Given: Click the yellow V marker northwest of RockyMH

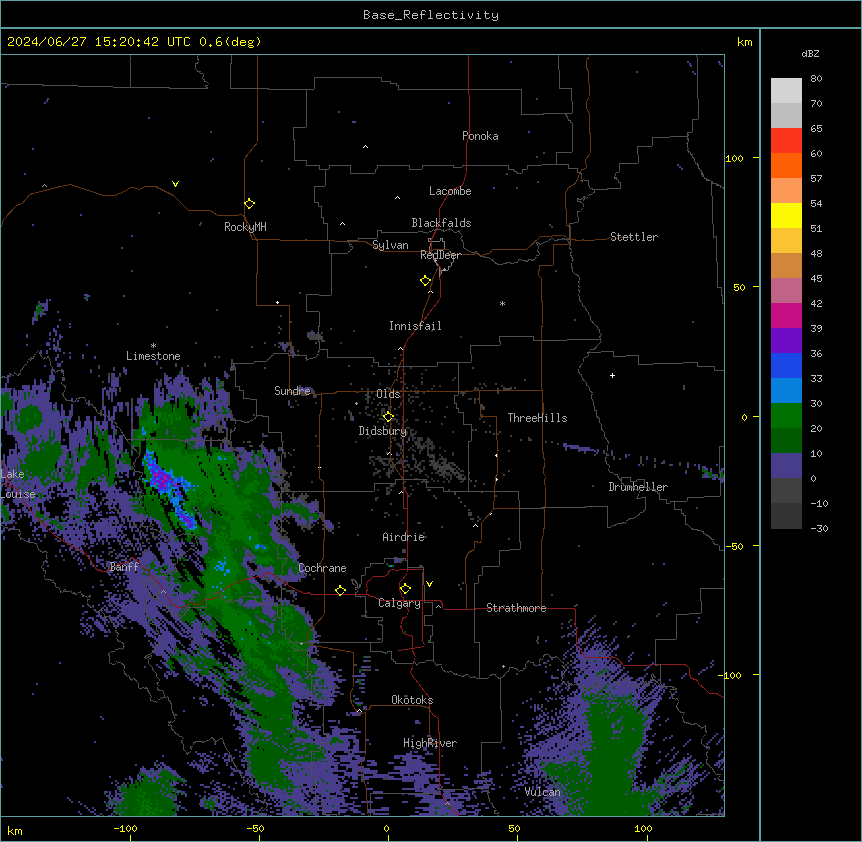Looking at the screenshot, I should (x=175, y=184).
